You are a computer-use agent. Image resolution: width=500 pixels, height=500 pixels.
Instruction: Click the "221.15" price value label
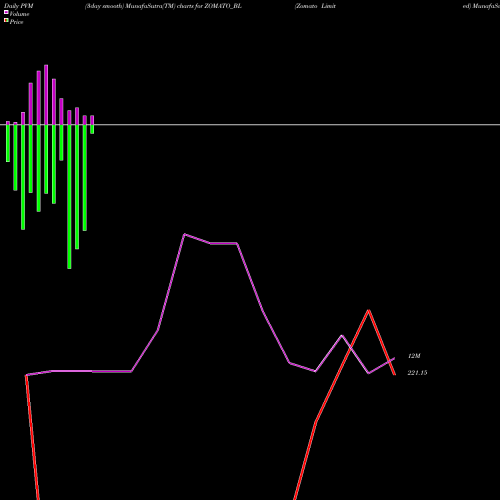point(417,373)
